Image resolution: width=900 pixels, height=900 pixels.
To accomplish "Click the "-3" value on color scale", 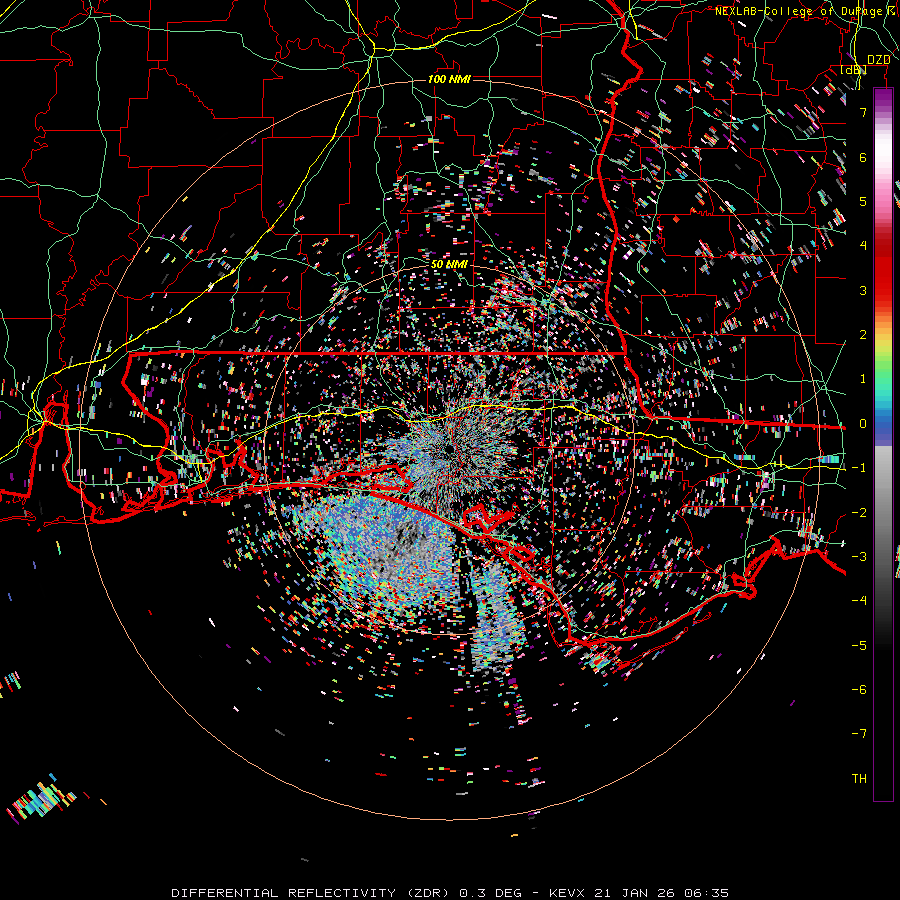I will pyautogui.click(x=859, y=557).
